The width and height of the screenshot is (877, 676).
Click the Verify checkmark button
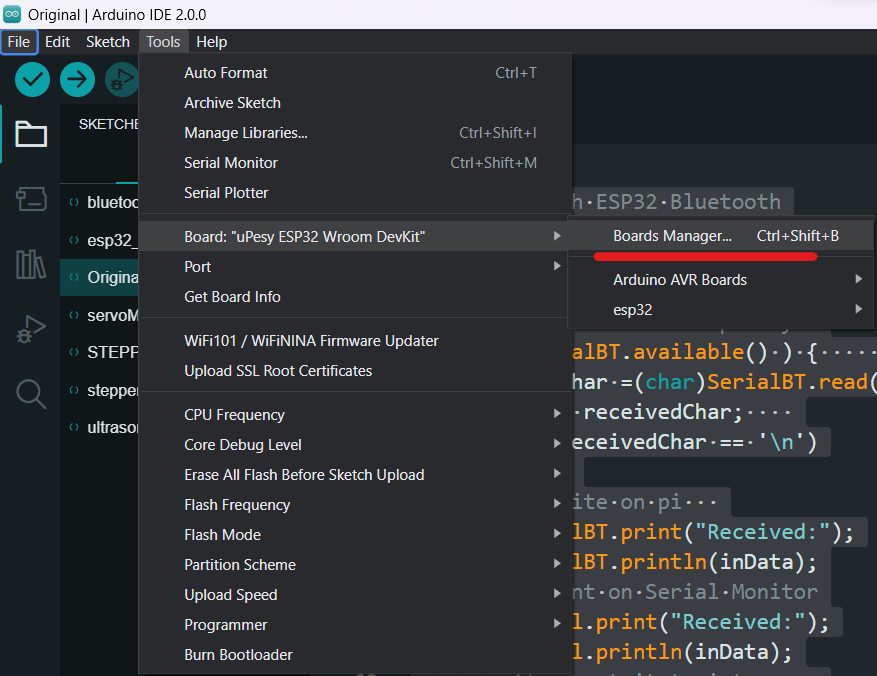[32, 79]
